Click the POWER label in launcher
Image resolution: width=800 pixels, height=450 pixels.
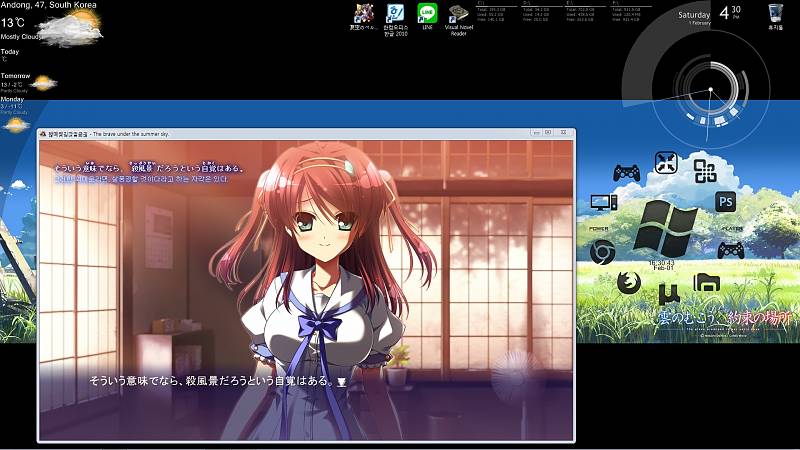[x=600, y=229]
